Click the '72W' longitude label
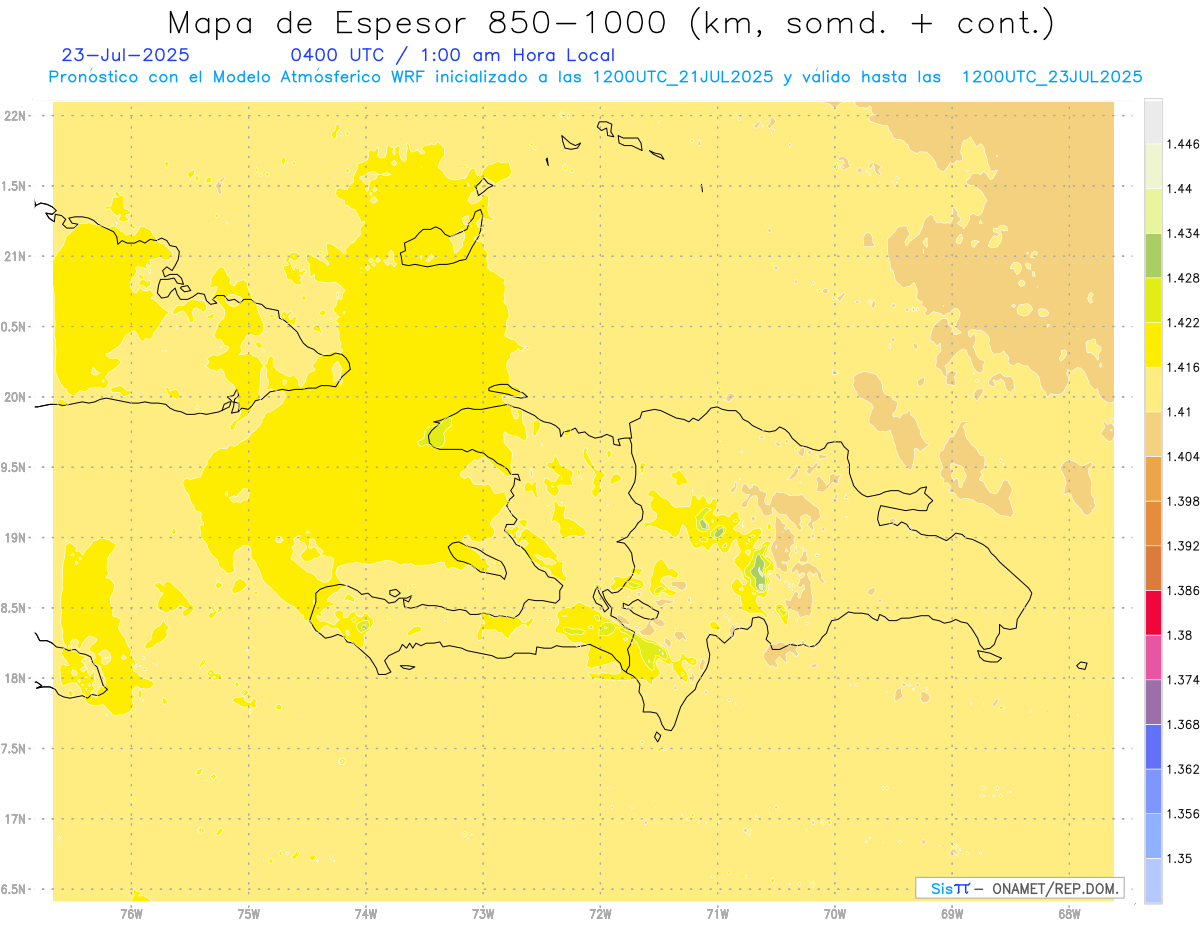This screenshot has height=927, width=1200. [x=600, y=913]
